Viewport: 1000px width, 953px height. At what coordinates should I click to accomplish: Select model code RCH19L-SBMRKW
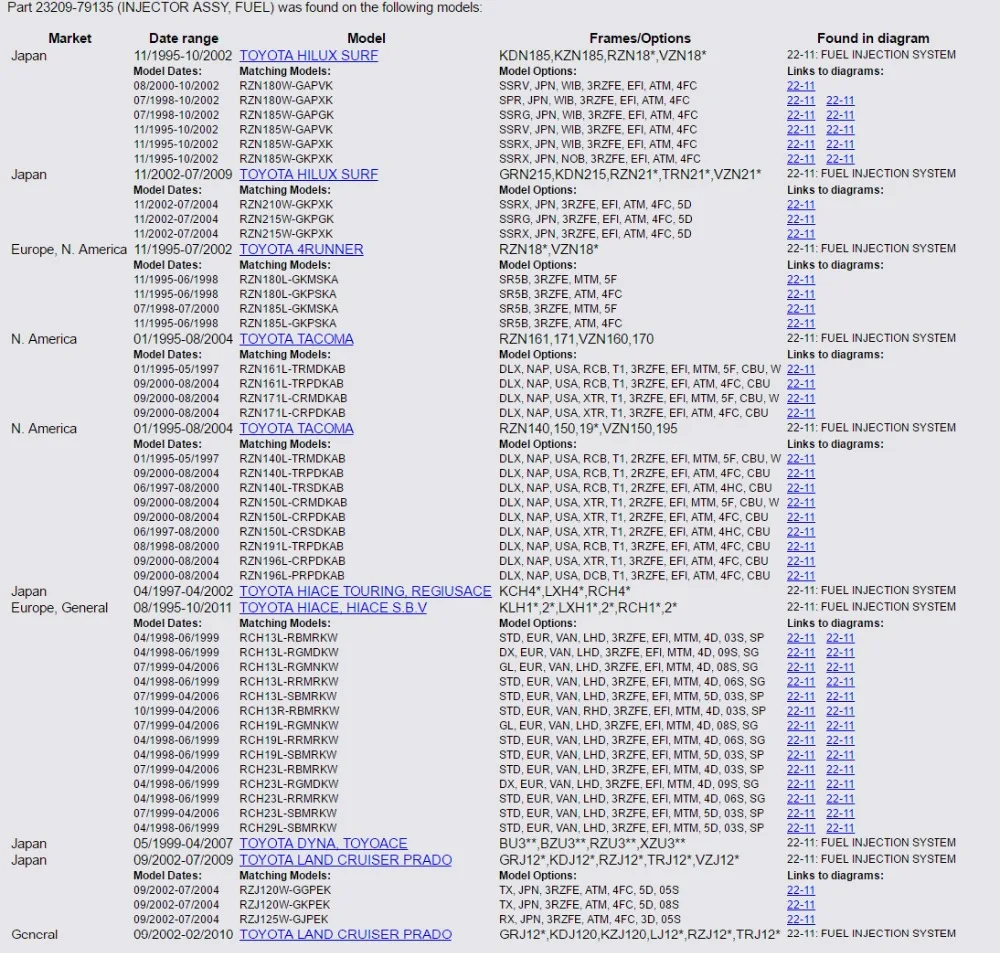point(288,755)
